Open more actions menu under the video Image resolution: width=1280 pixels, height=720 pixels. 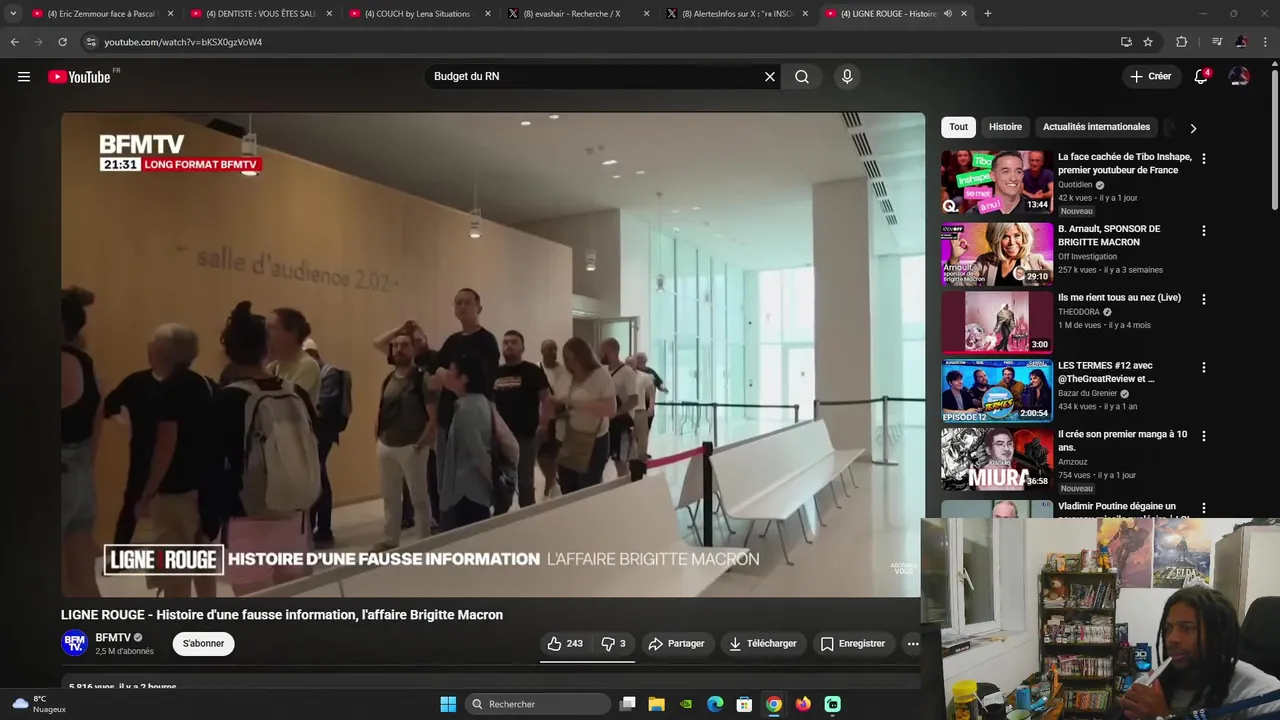pos(913,644)
